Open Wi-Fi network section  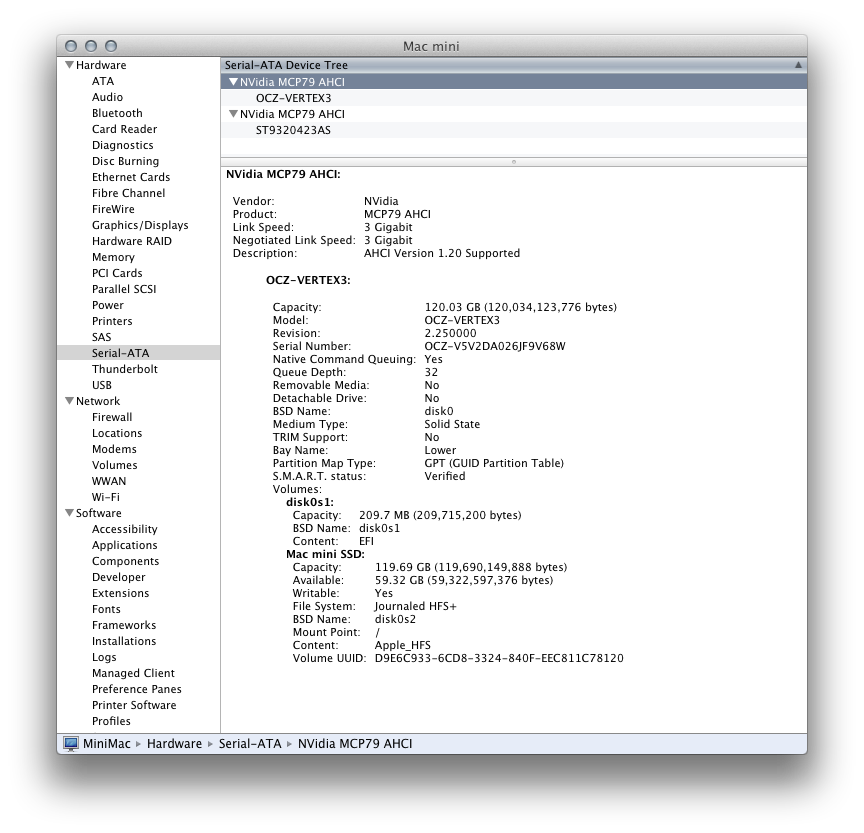pos(106,497)
